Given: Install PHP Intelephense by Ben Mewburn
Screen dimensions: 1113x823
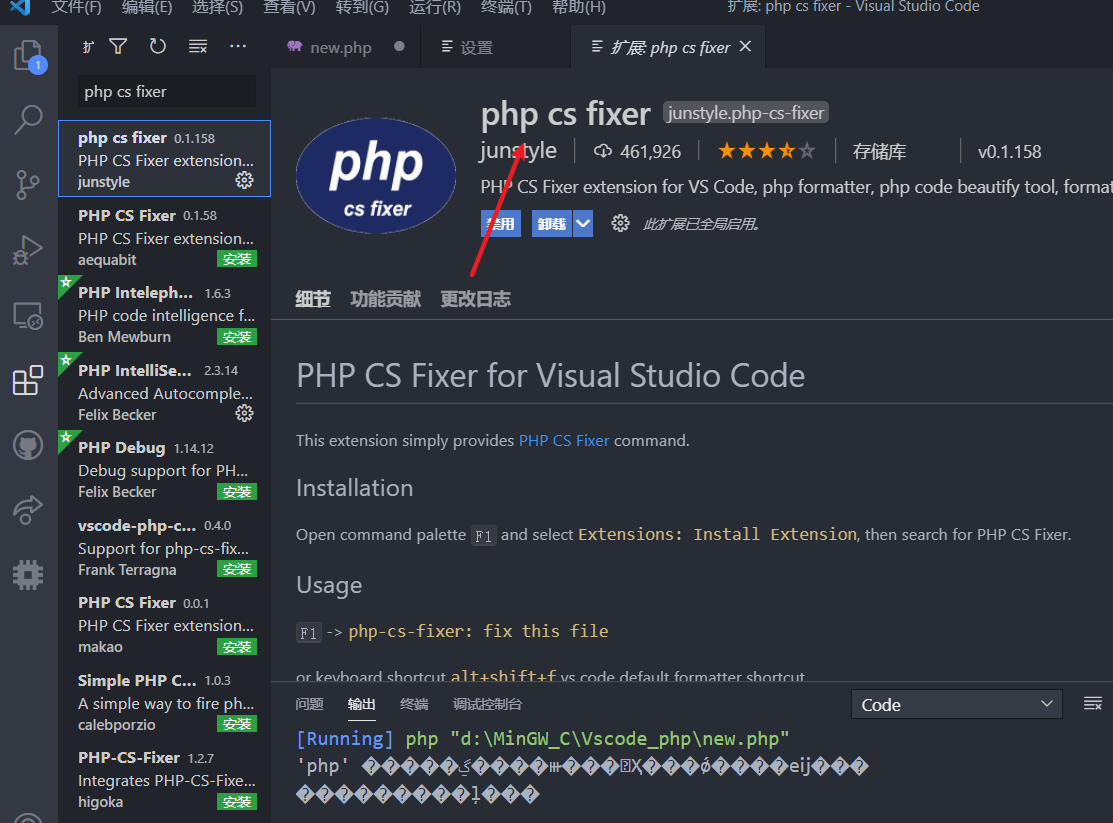Looking at the screenshot, I should click(236, 337).
